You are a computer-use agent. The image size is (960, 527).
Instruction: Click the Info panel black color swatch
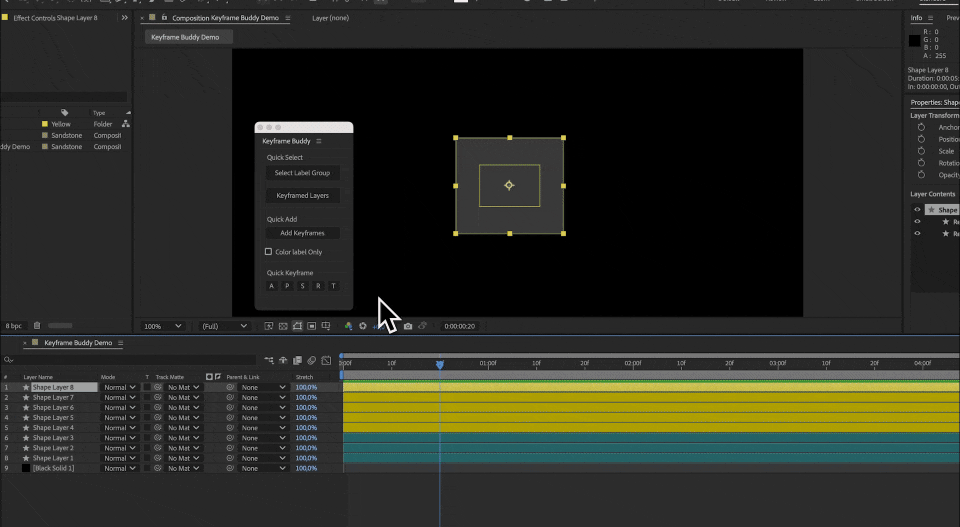pos(914,41)
